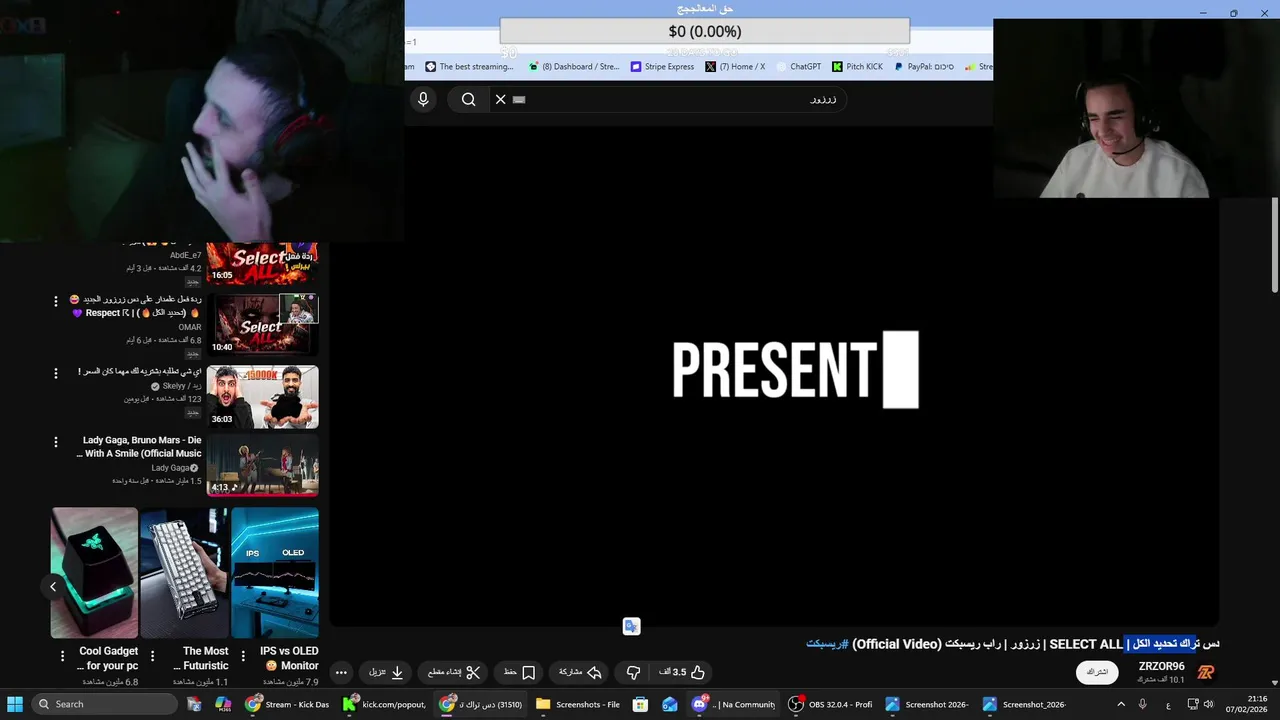Open the 'Lady Gaga, Bruno Mars - Die With A Smile' title
Viewport: 1280px width, 720px height.
click(x=139, y=447)
